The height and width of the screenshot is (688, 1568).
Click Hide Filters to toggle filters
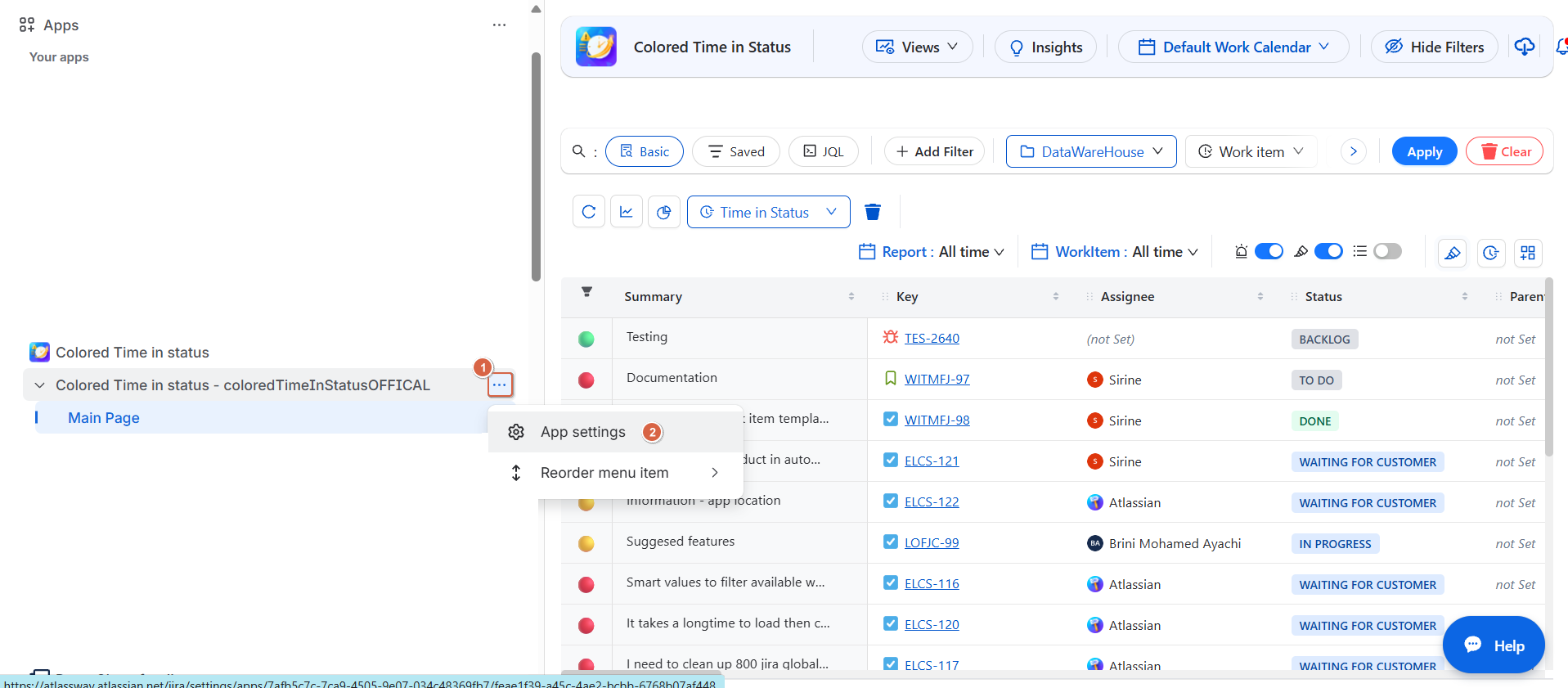coord(1434,47)
